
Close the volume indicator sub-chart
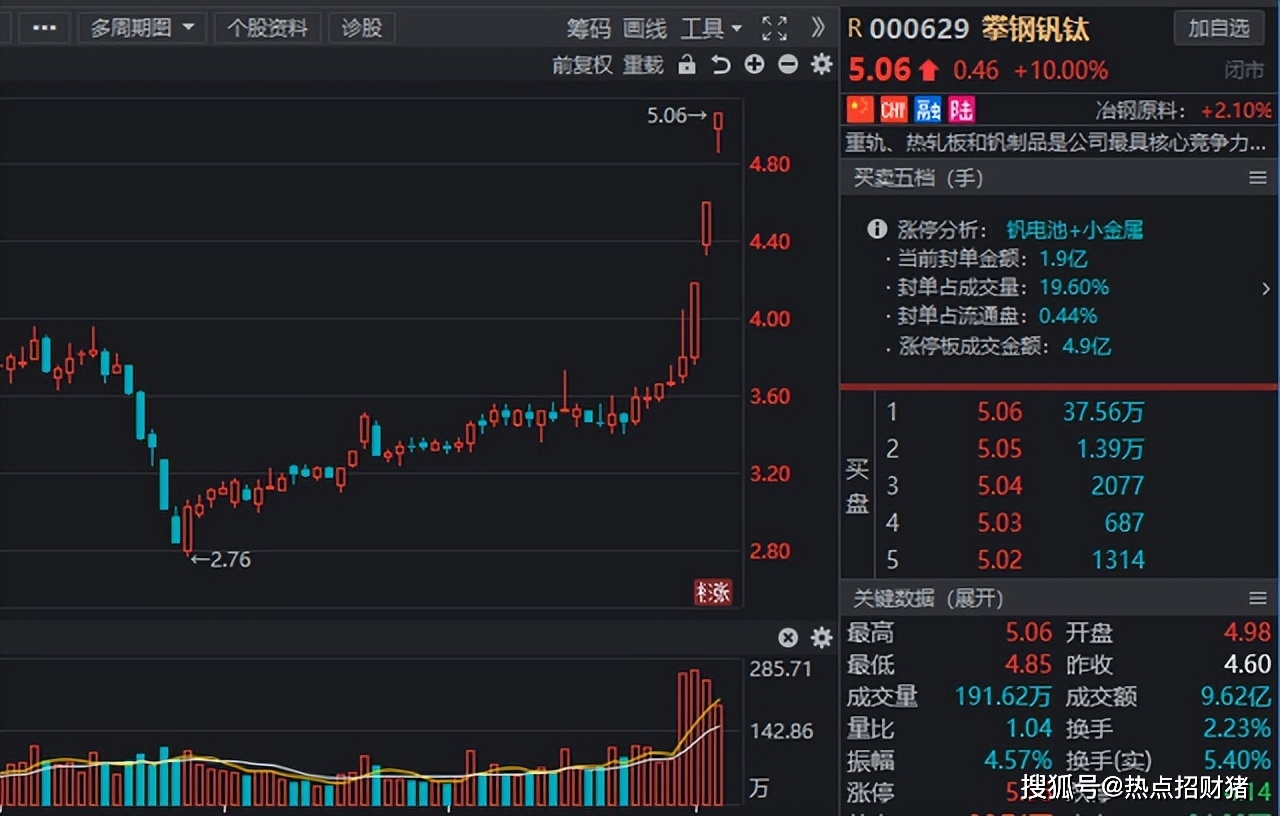[788, 638]
